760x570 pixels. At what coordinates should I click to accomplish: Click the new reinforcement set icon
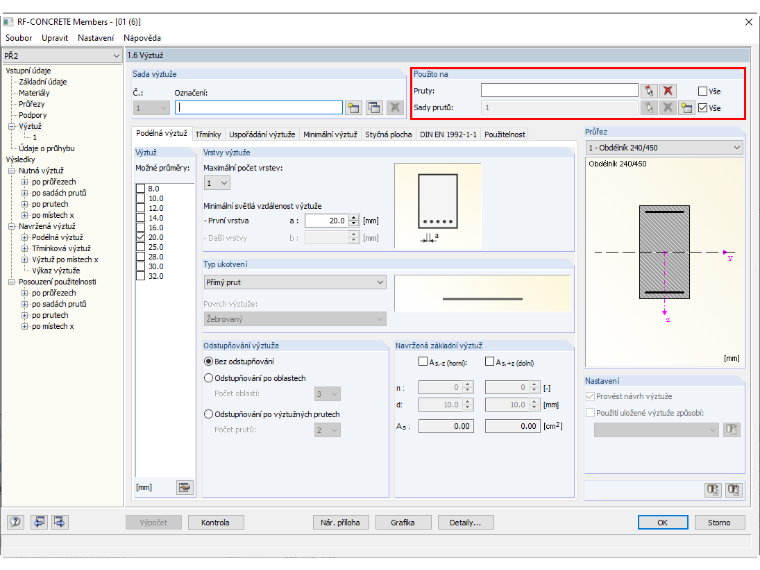click(x=353, y=108)
